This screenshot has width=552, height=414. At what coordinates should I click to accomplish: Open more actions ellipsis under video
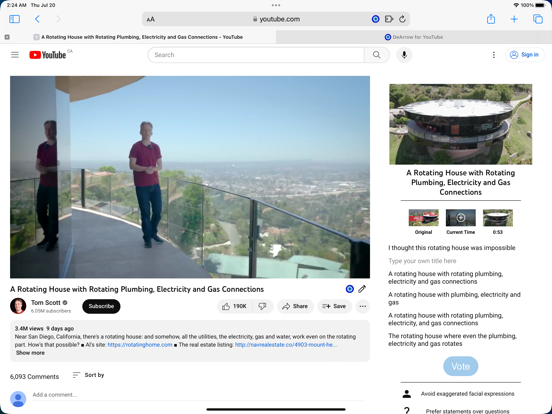(x=363, y=306)
